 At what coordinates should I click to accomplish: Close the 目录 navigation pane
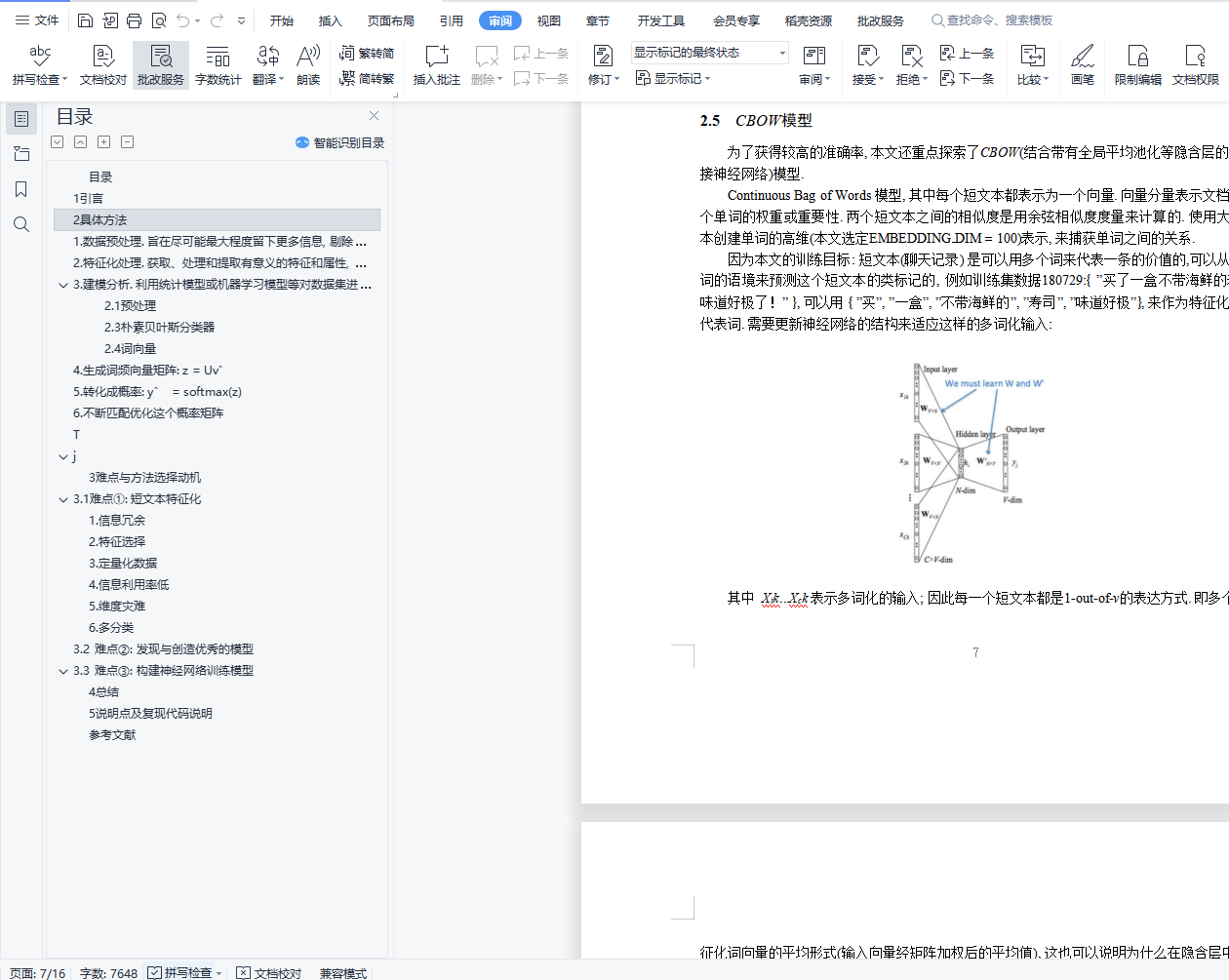pos(374,116)
